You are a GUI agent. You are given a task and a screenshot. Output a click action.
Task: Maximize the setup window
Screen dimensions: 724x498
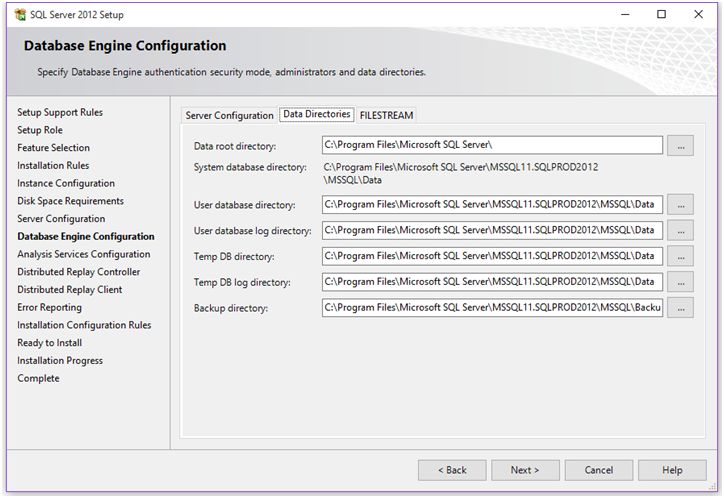point(661,15)
